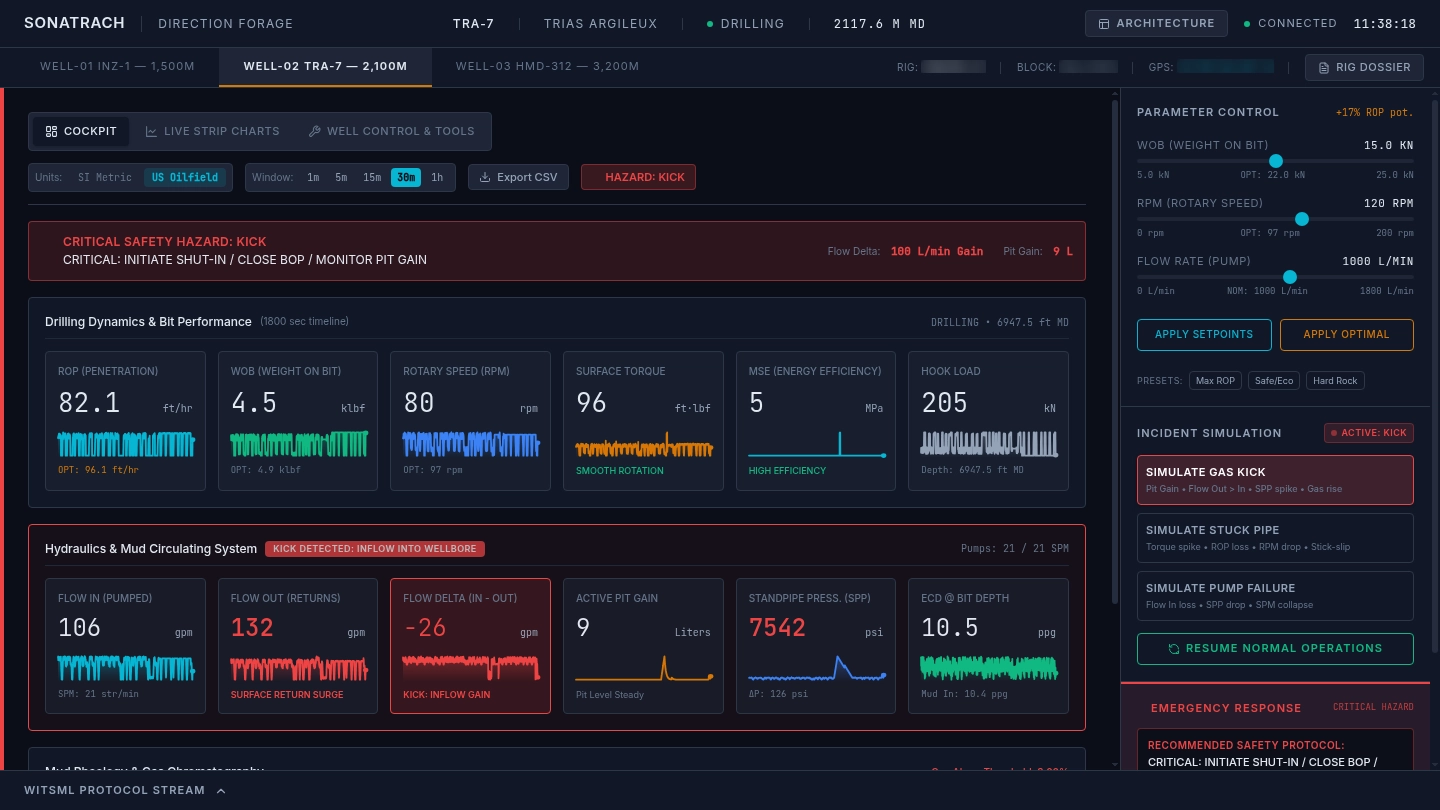The image size is (1440, 810).
Task: Click the 132 Flow Out value
Action: 252,628
